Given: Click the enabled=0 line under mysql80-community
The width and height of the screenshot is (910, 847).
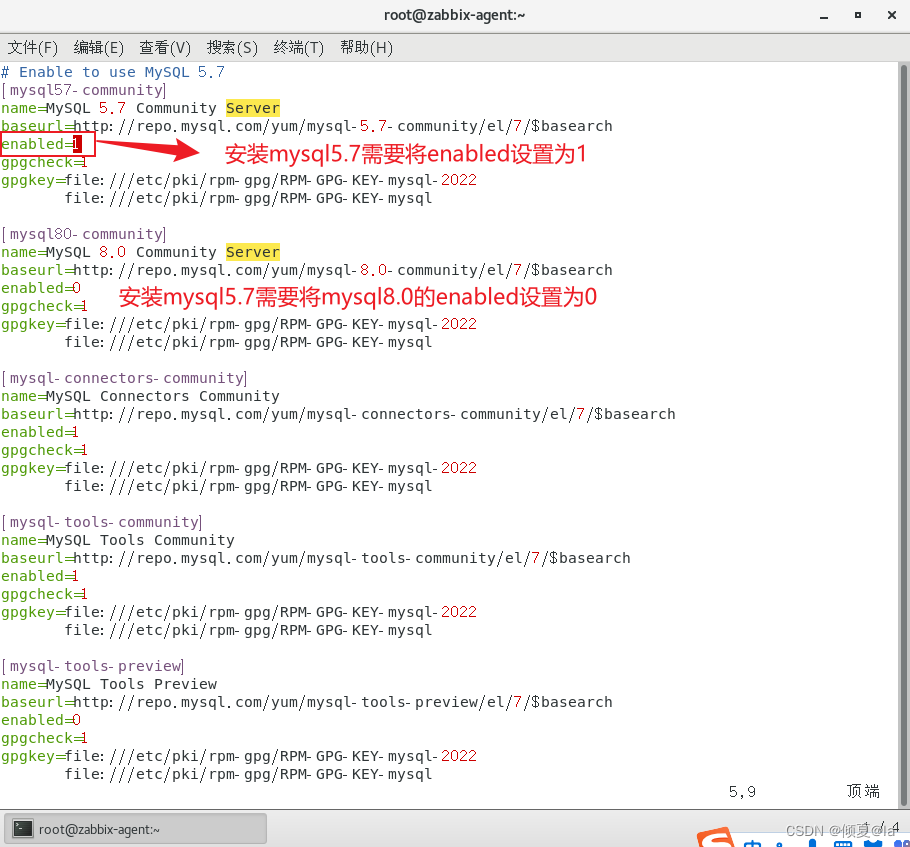Looking at the screenshot, I should coord(41,288).
